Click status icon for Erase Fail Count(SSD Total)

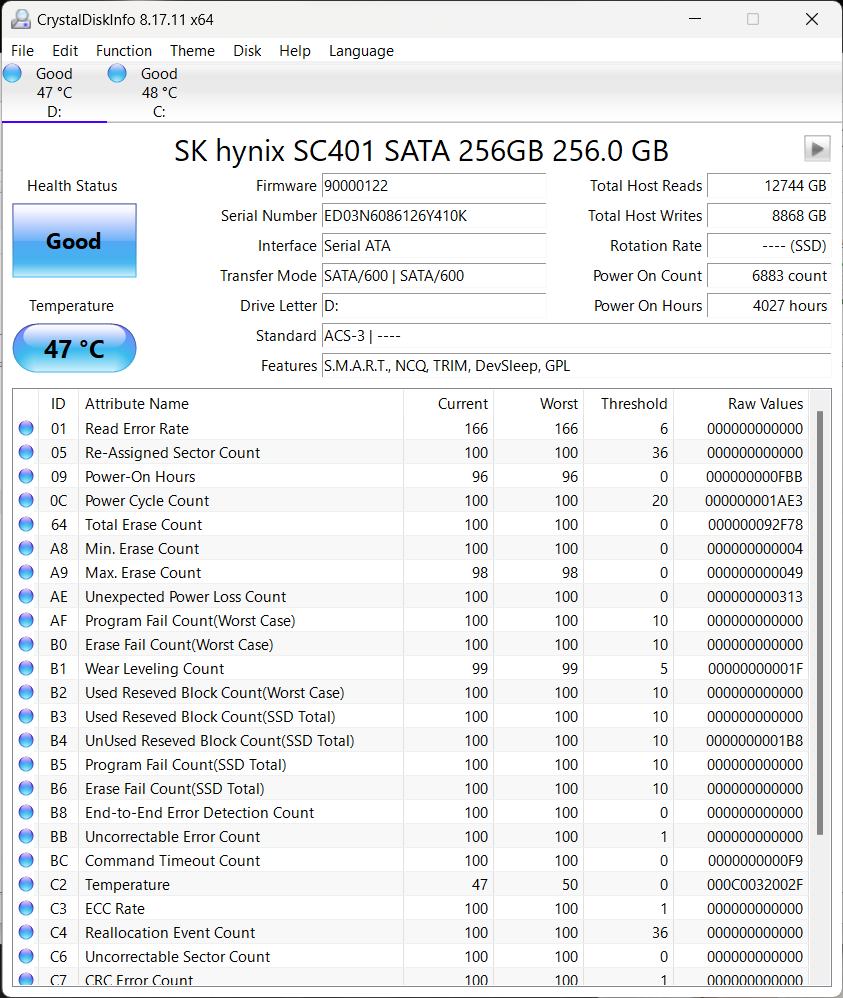point(26,789)
